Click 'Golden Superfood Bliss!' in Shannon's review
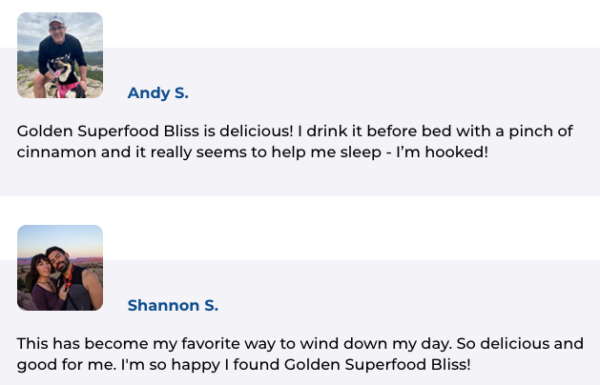Viewport: 600px width, 385px height. pos(377,365)
